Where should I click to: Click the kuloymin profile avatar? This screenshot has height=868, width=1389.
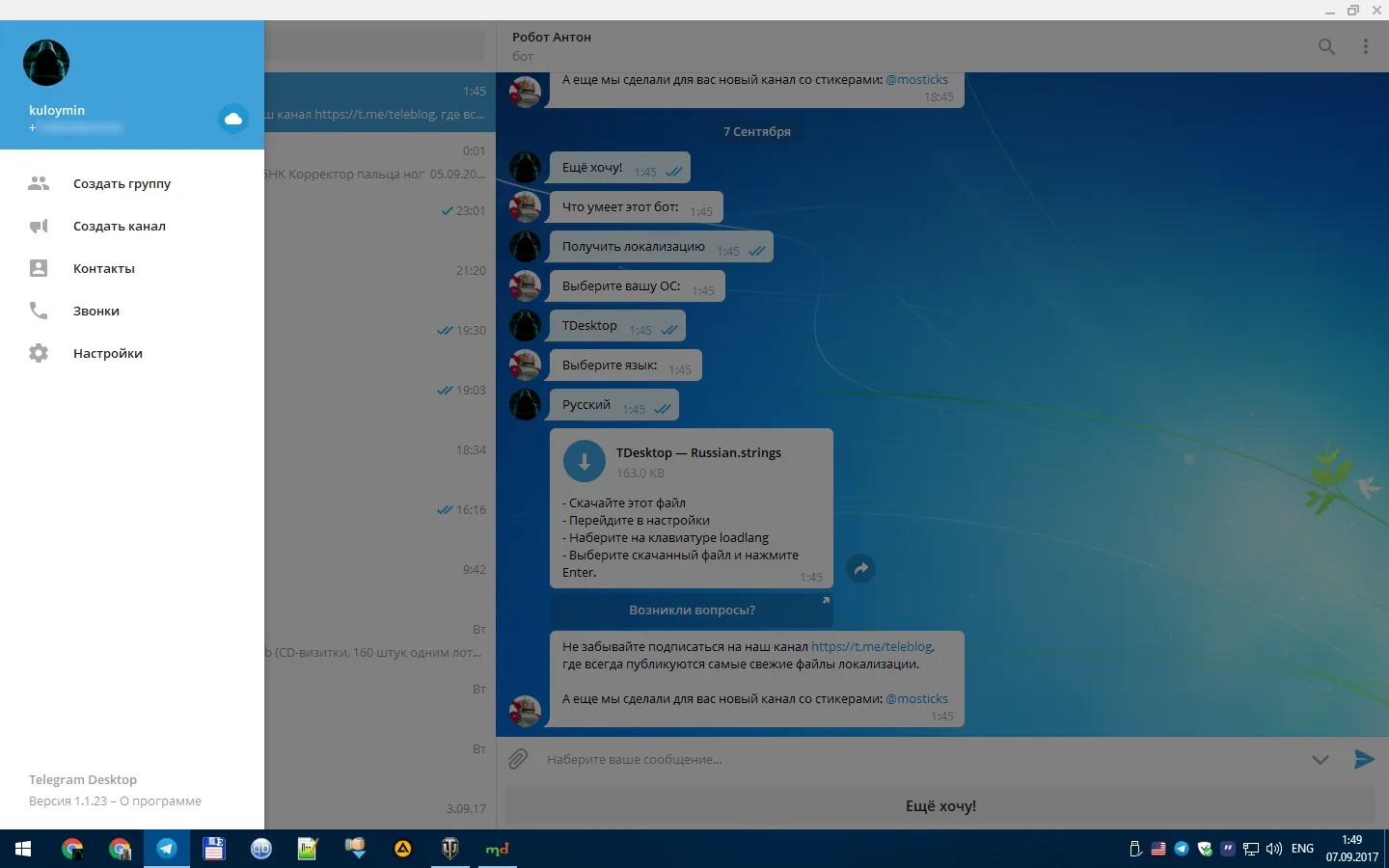point(46,63)
